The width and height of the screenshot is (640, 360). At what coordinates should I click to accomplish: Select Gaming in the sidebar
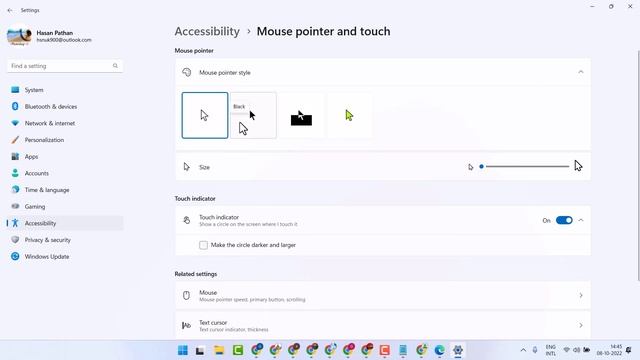point(65,207)
